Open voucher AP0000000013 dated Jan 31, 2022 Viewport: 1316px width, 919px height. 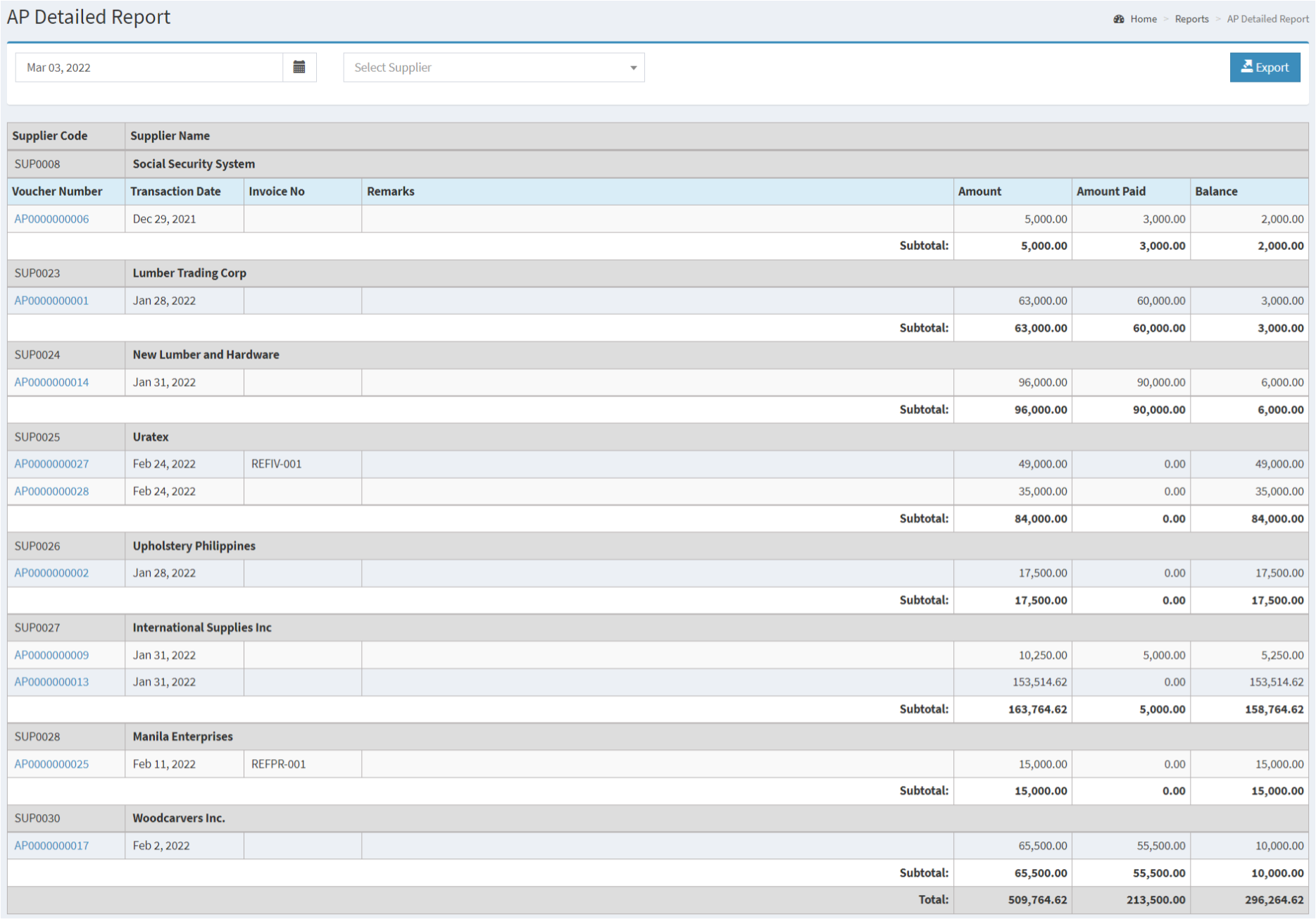coord(51,682)
